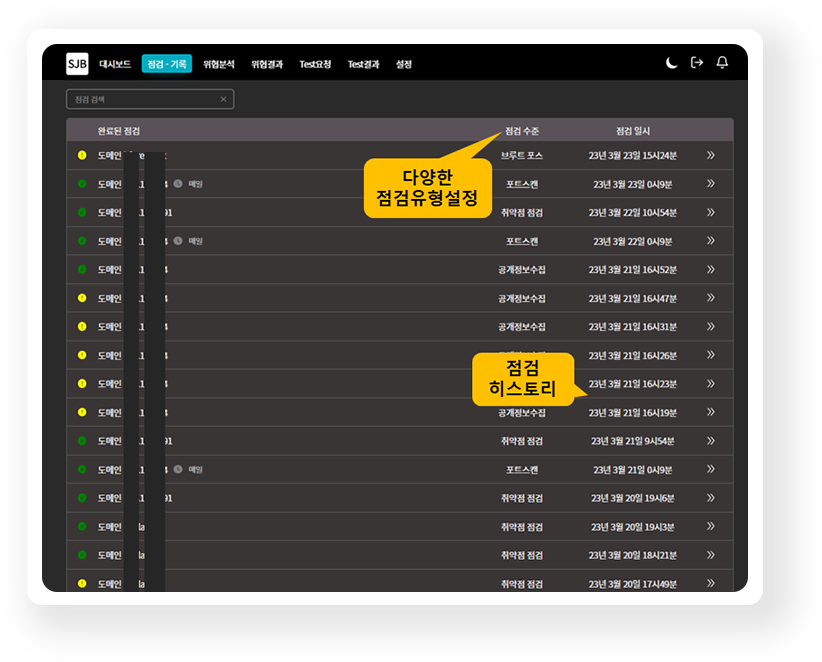Click the 매일 clock icon on the 3월 23일 0시9분 row
Image resolution: width=822 pixels, height=662 pixels.
pyautogui.click(x=177, y=184)
